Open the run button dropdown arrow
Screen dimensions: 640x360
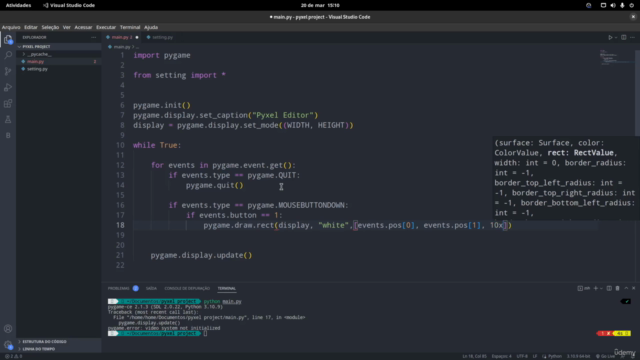[616, 37]
